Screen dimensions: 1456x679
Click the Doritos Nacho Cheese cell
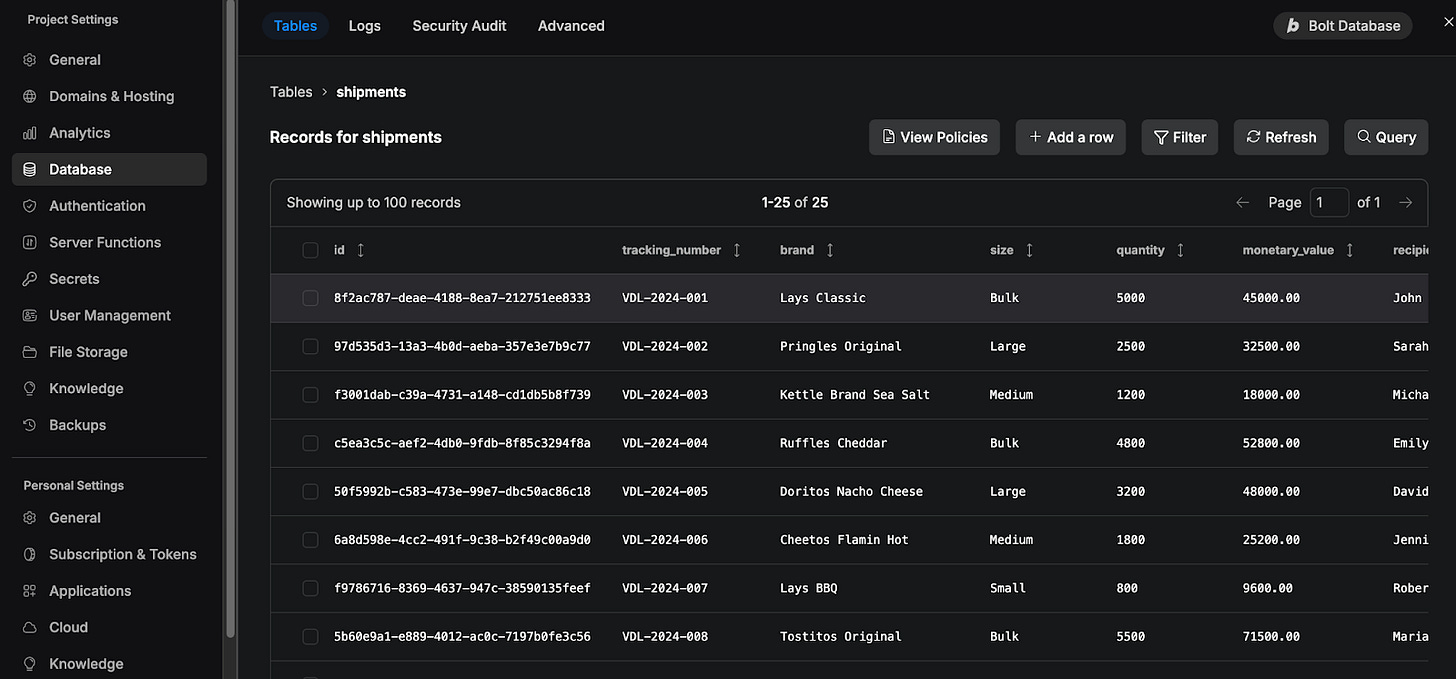coord(851,491)
